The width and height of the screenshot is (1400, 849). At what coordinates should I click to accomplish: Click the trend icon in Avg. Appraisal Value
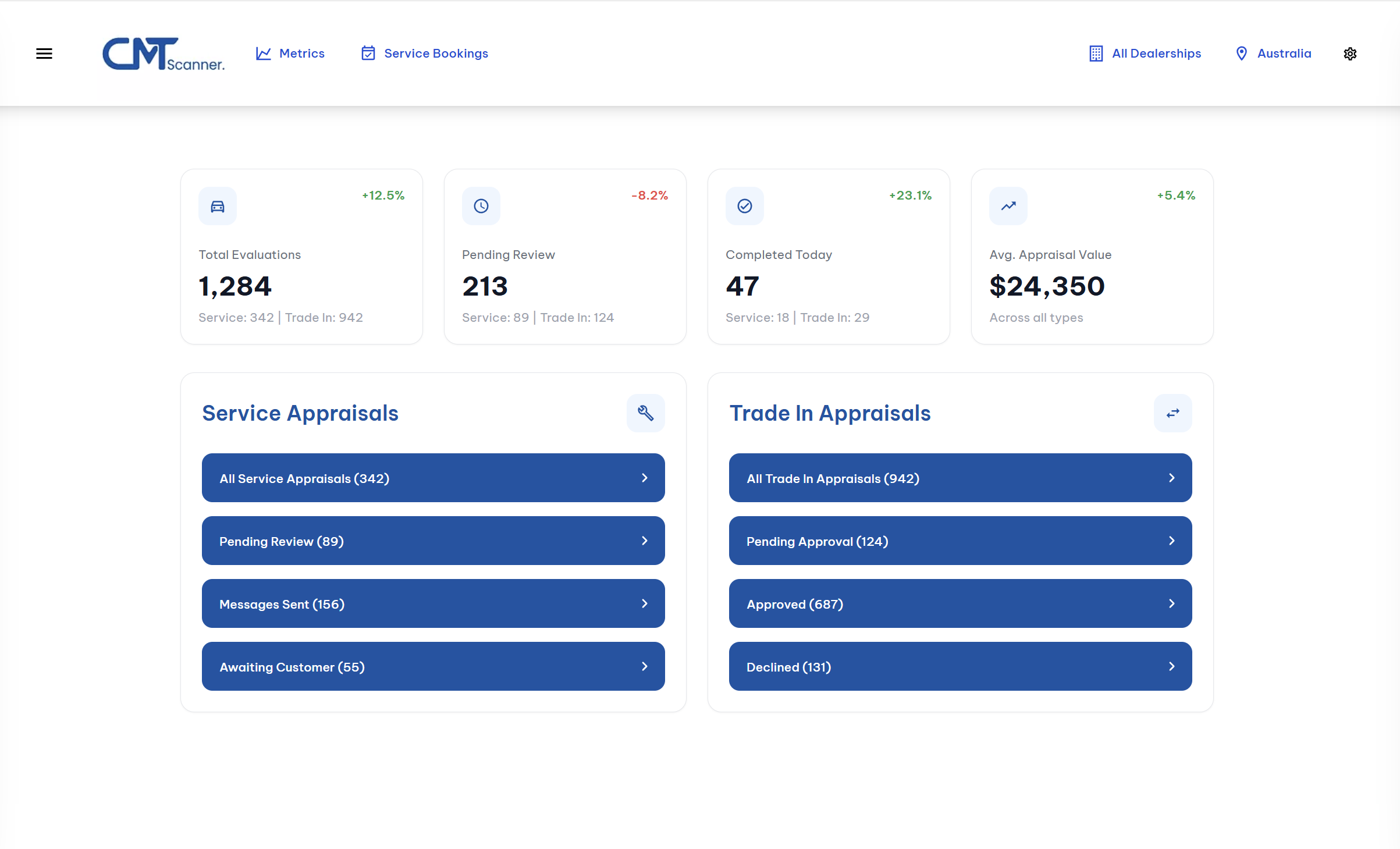click(1008, 206)
